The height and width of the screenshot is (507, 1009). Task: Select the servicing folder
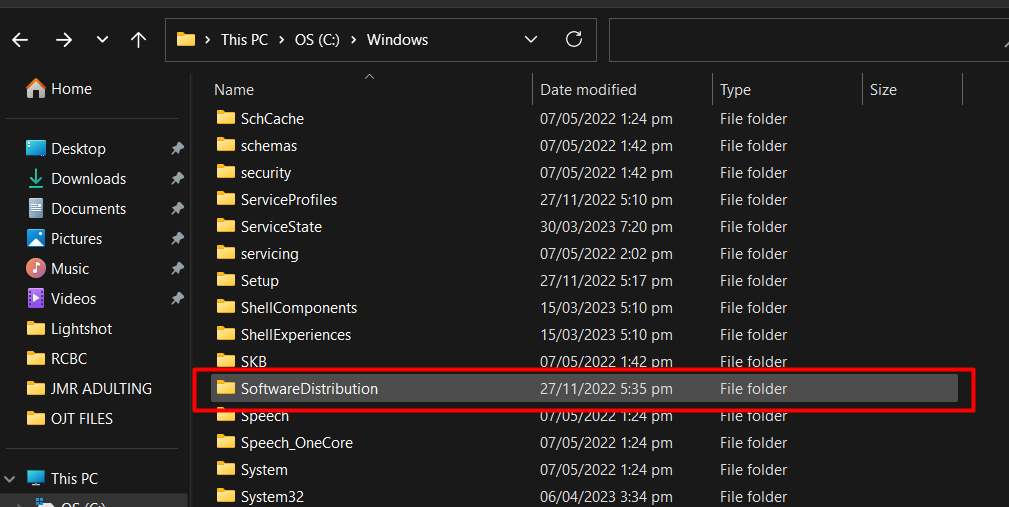coord(584,254)
